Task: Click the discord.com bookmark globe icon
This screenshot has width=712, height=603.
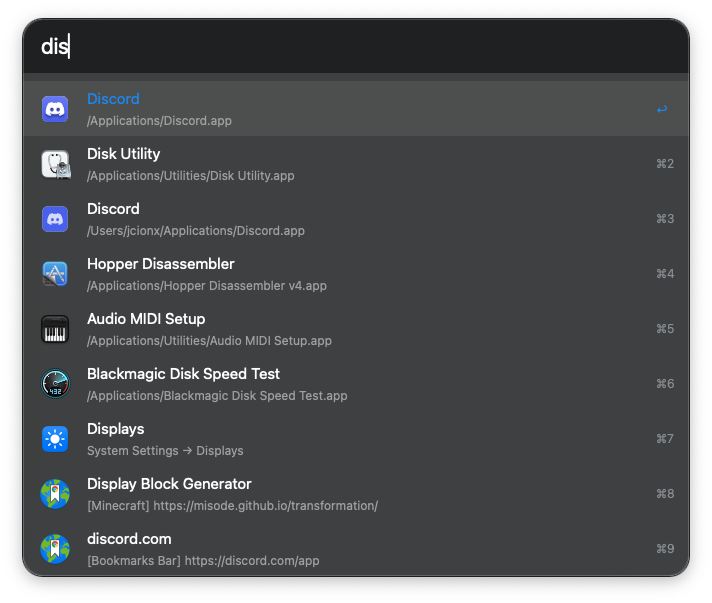Action: 55,549
